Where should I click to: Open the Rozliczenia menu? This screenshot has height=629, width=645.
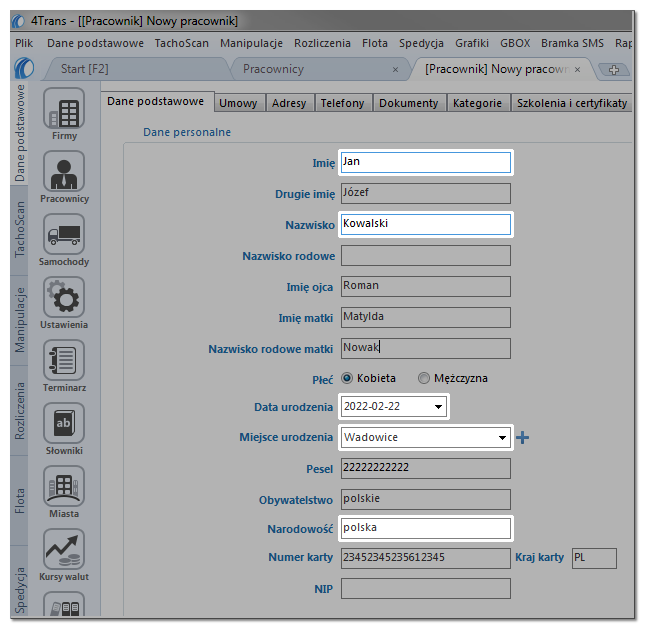322,43
